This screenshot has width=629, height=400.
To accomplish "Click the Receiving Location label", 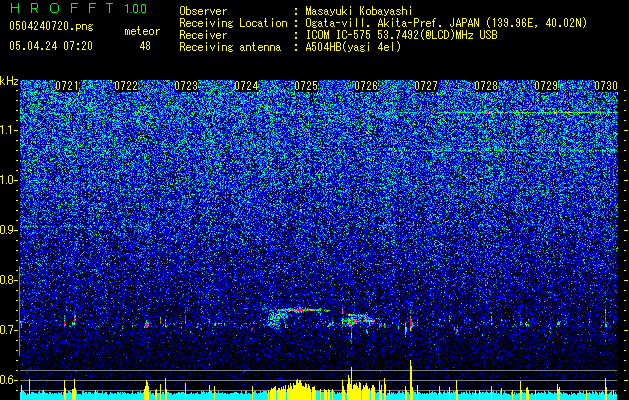I will click(x=233, y=23).
